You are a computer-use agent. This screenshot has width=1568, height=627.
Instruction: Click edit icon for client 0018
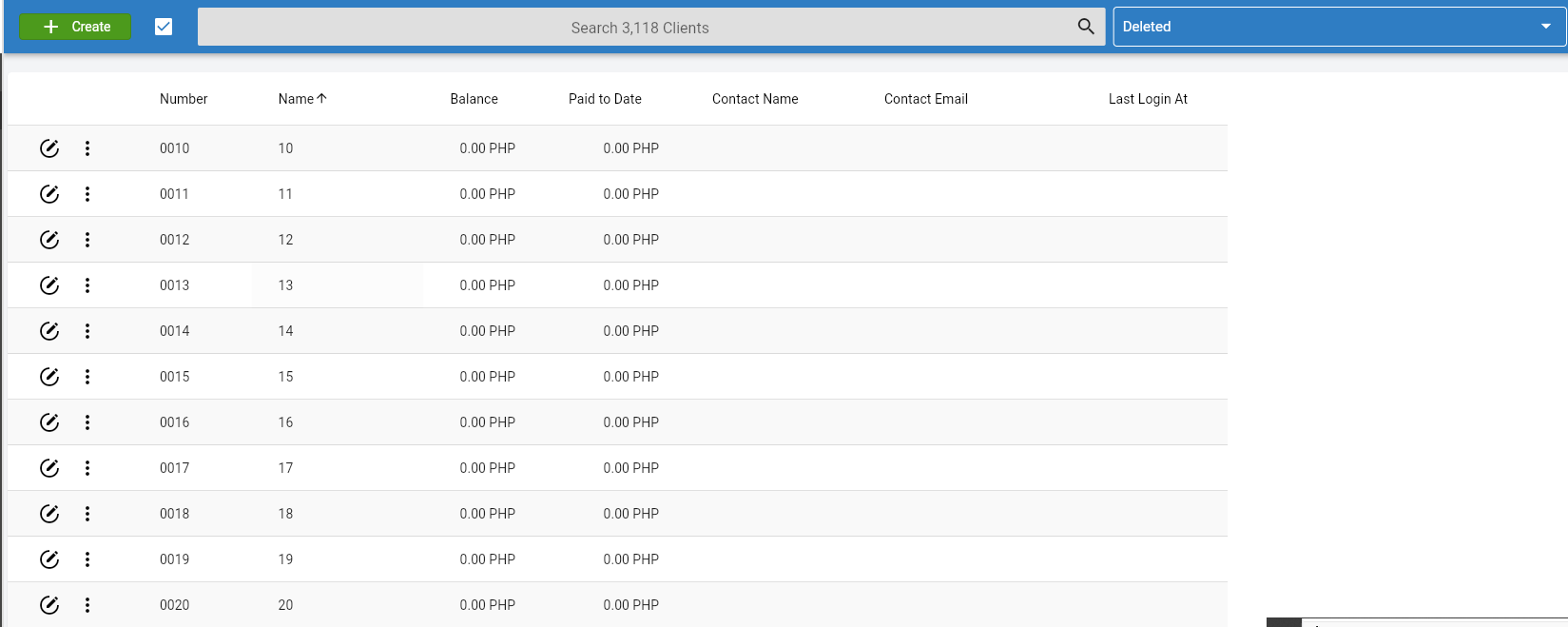click(49, 514)
